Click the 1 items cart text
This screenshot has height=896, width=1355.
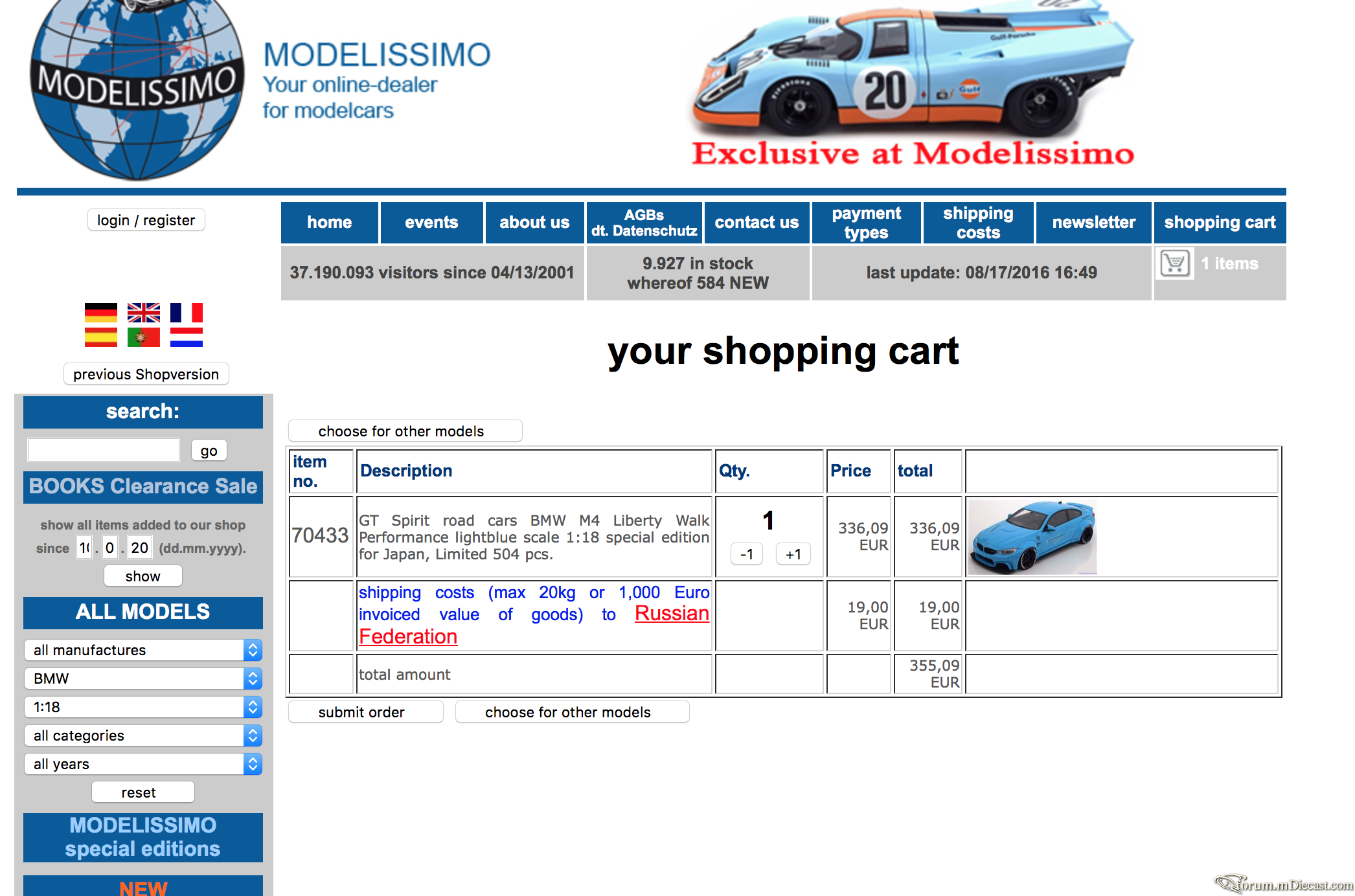[x=1229, y=263]
